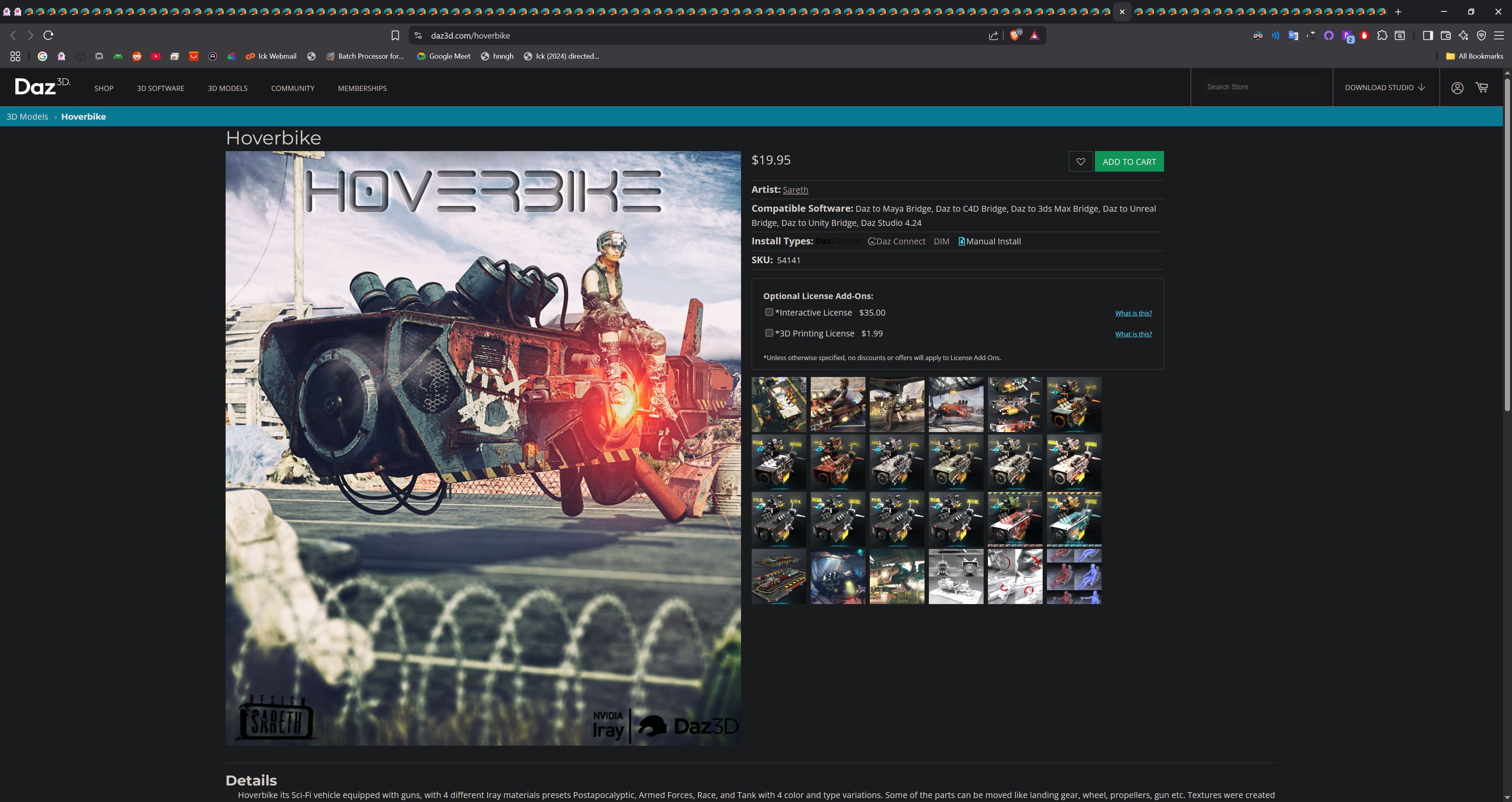The height and width of the screenshot is (802, 1512).
Task: Open the woman riding bike close-up thumbnail
Action: point(838,404)
